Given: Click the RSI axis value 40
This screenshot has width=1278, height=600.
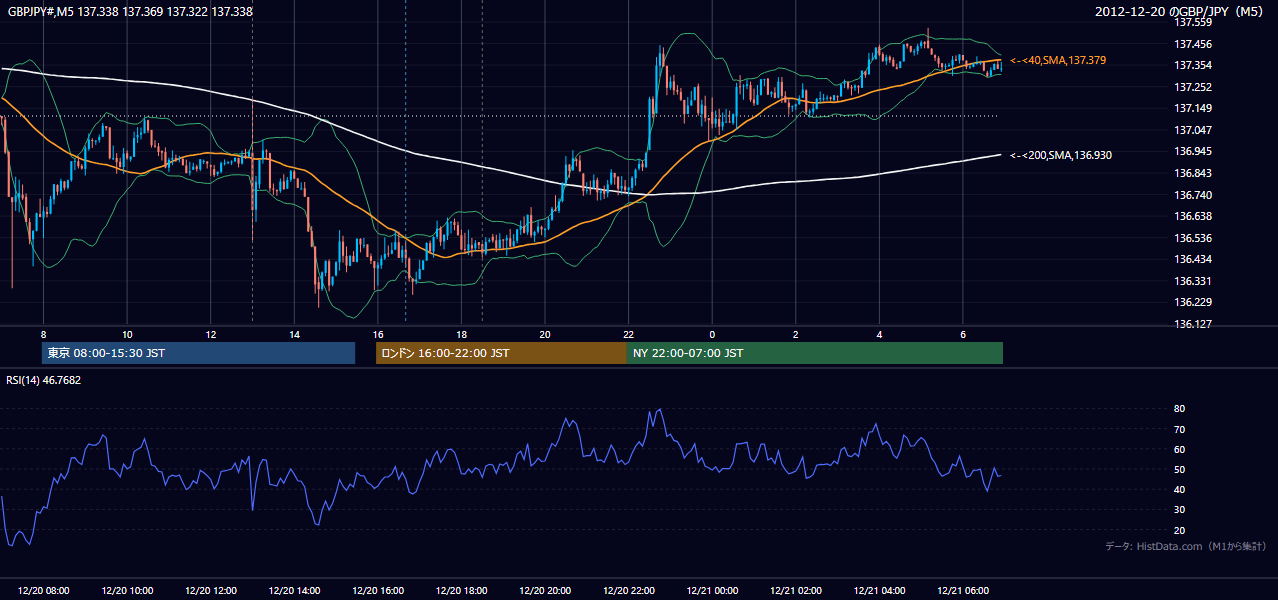Looking at the screenshot, I should coord(1179,489).
